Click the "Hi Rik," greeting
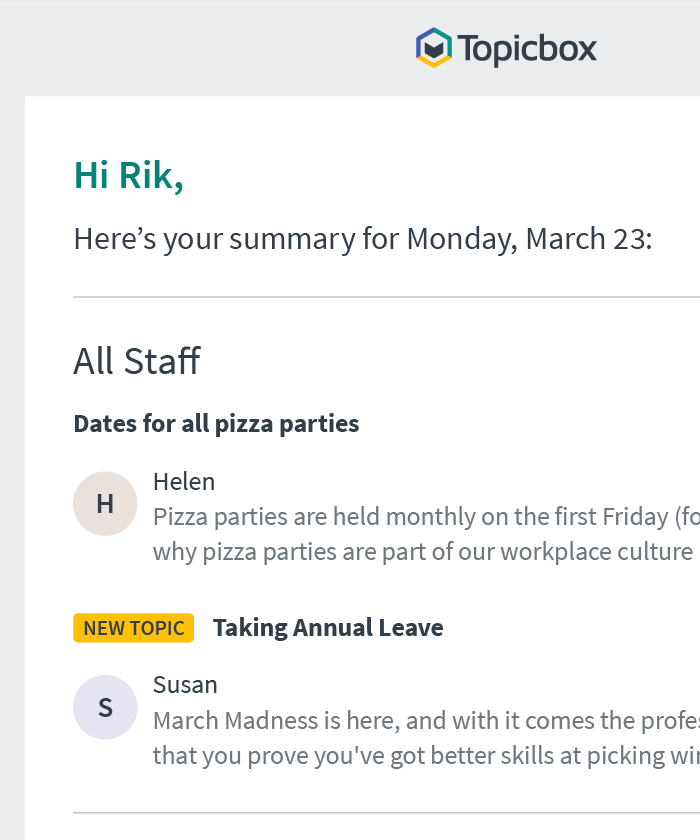700x840 pixels. point(129,175)
